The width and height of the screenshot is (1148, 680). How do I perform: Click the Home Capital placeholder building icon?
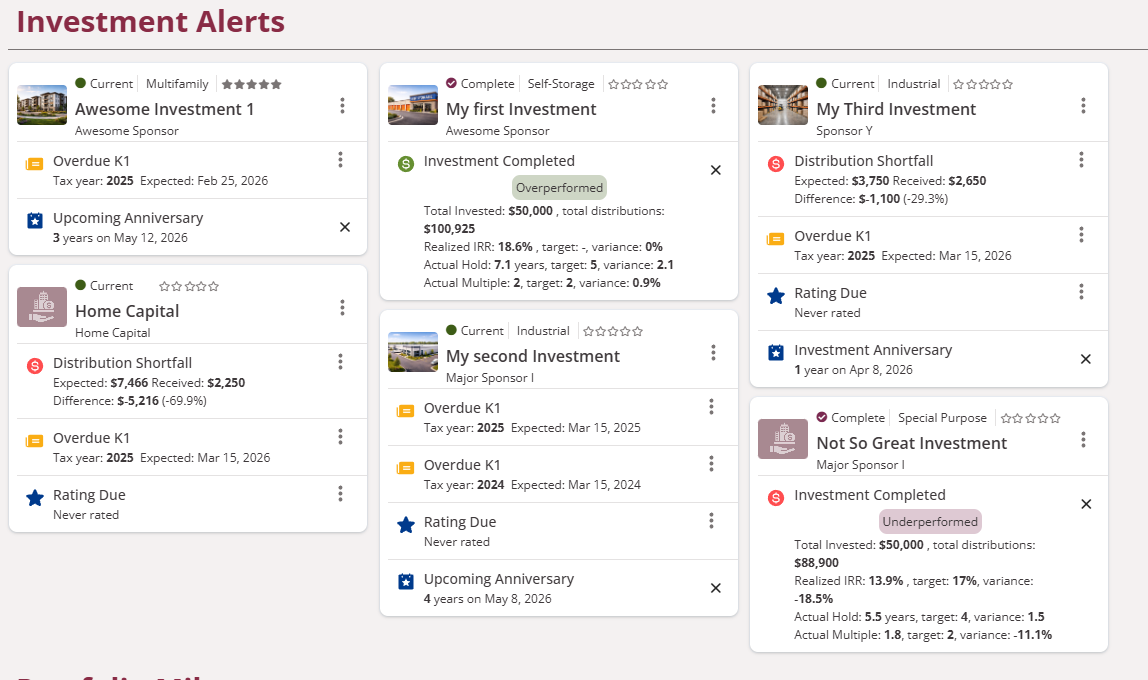click(42, 307)
